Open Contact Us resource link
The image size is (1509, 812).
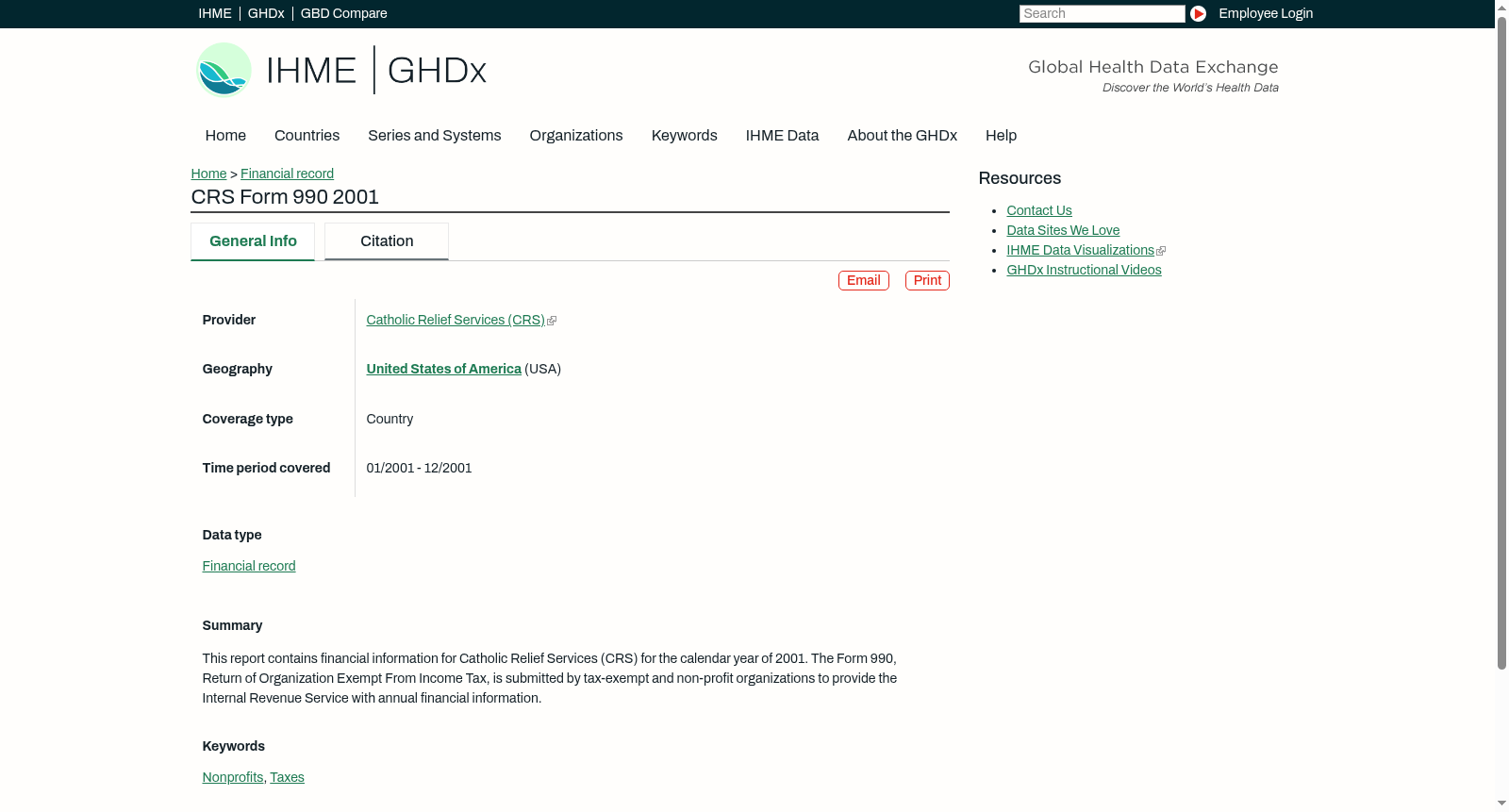(1039, 211)
